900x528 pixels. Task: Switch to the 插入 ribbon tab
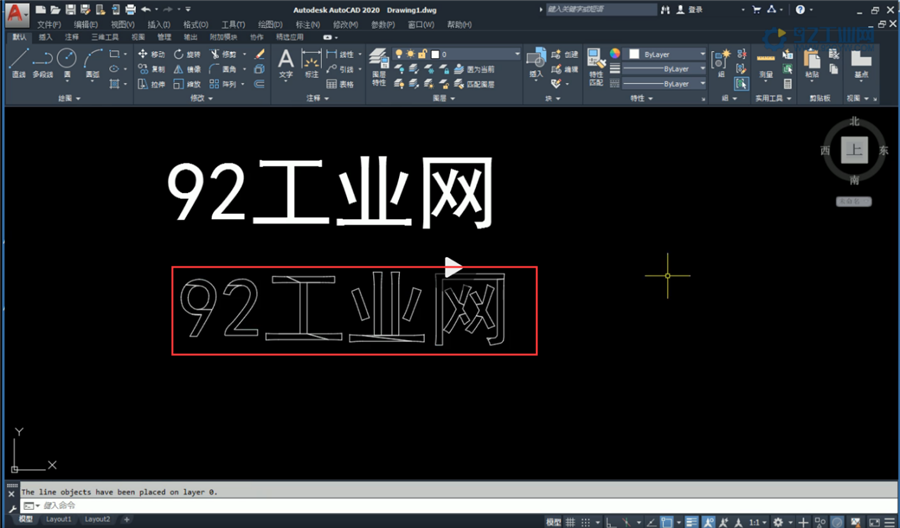click(45, 37)
